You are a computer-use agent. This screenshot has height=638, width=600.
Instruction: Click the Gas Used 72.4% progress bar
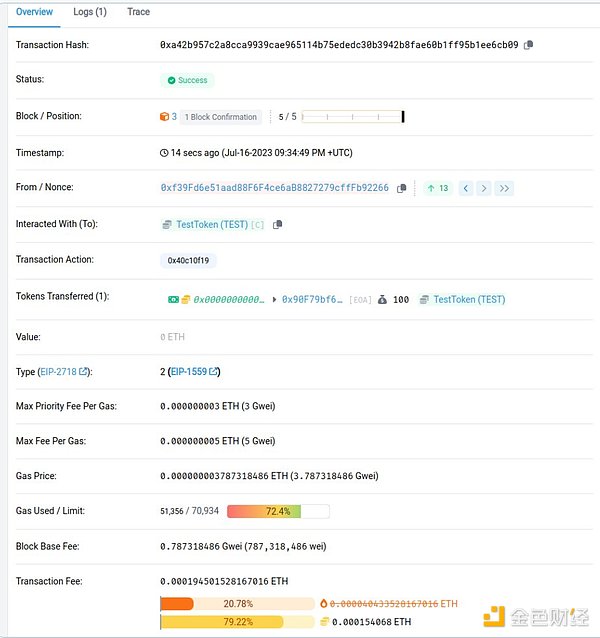pos(278,511)
